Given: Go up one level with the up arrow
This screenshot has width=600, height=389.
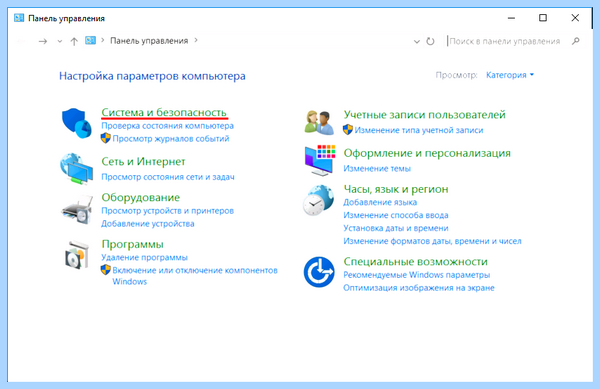Looking at the screenshot, I should pos(74,41).
